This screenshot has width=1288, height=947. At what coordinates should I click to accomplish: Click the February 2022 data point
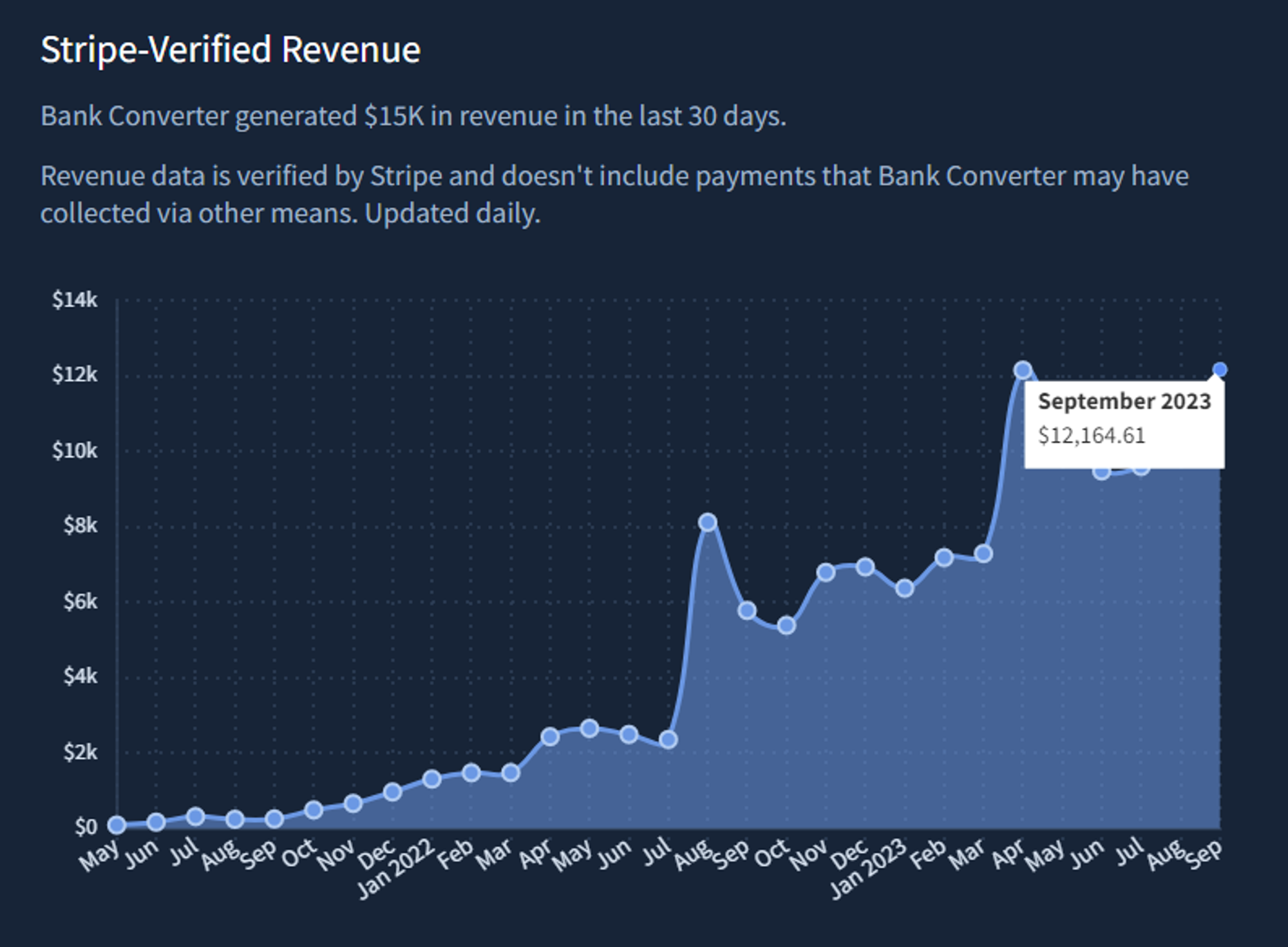471,773
